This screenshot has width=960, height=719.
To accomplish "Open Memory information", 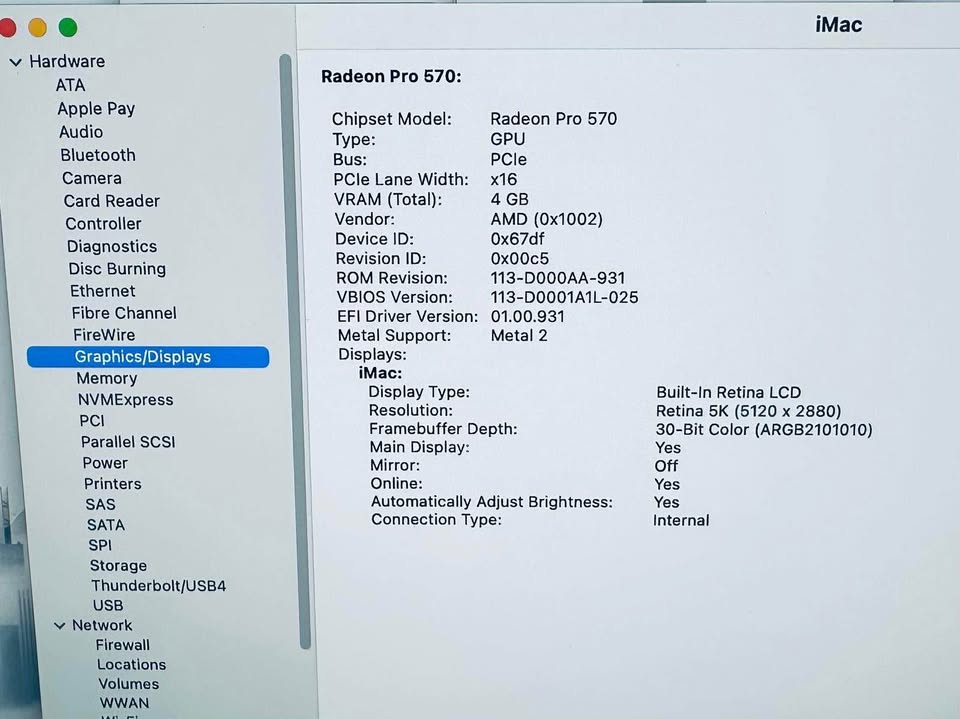I will pyautogui.click(x=107, y=378).
